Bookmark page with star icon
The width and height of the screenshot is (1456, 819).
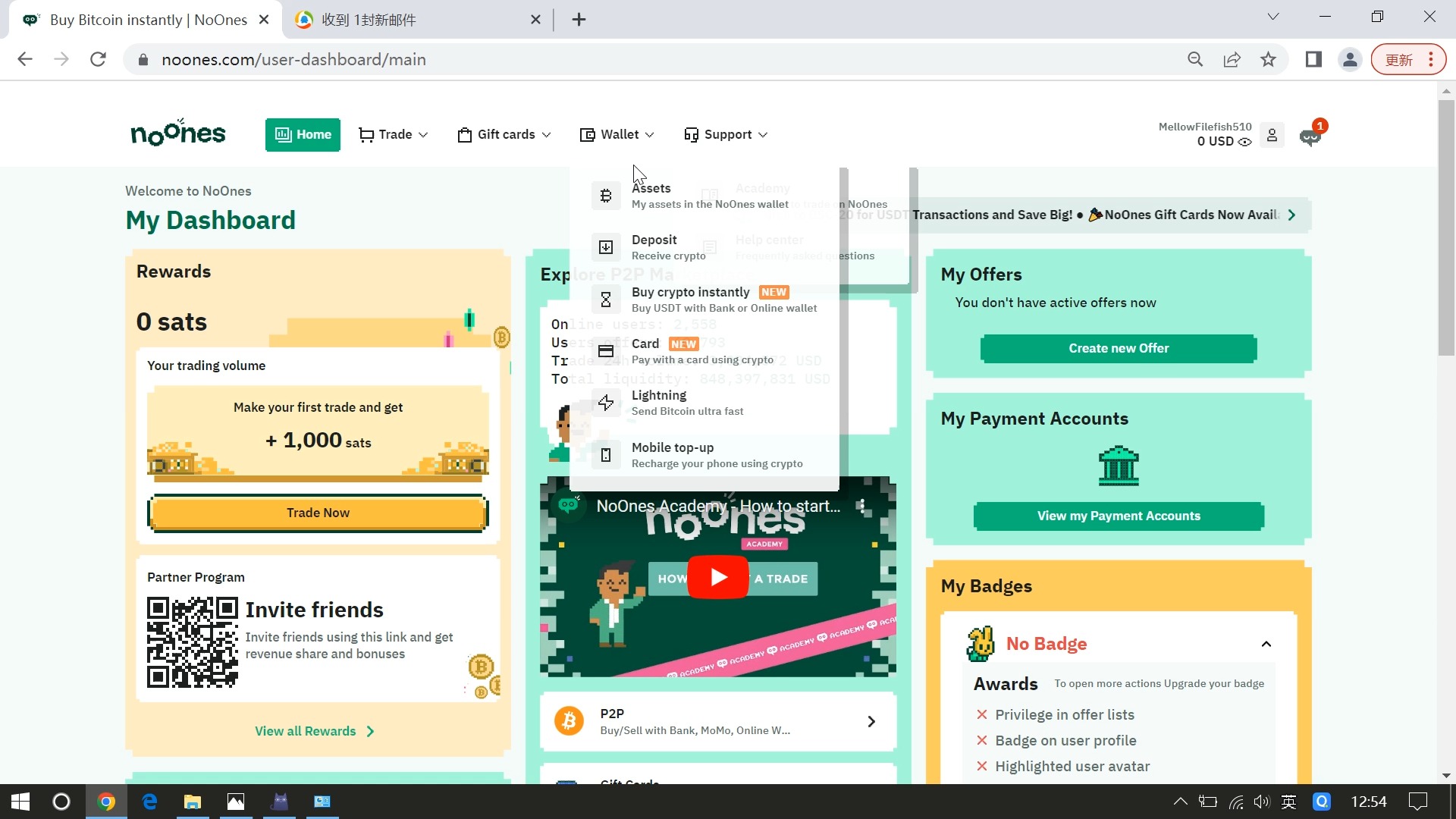1268,60
